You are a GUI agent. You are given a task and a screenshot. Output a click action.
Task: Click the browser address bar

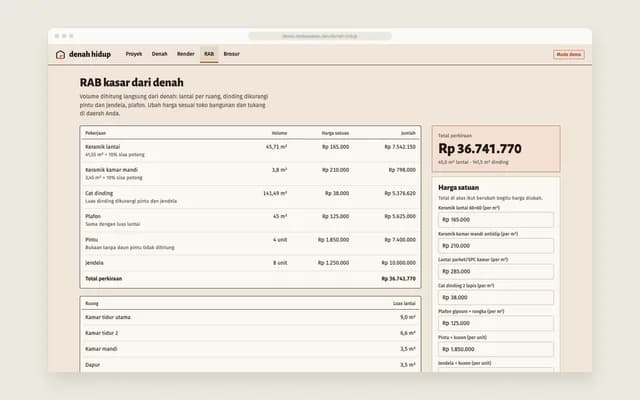pyautogui.click(x=320, y=36)
